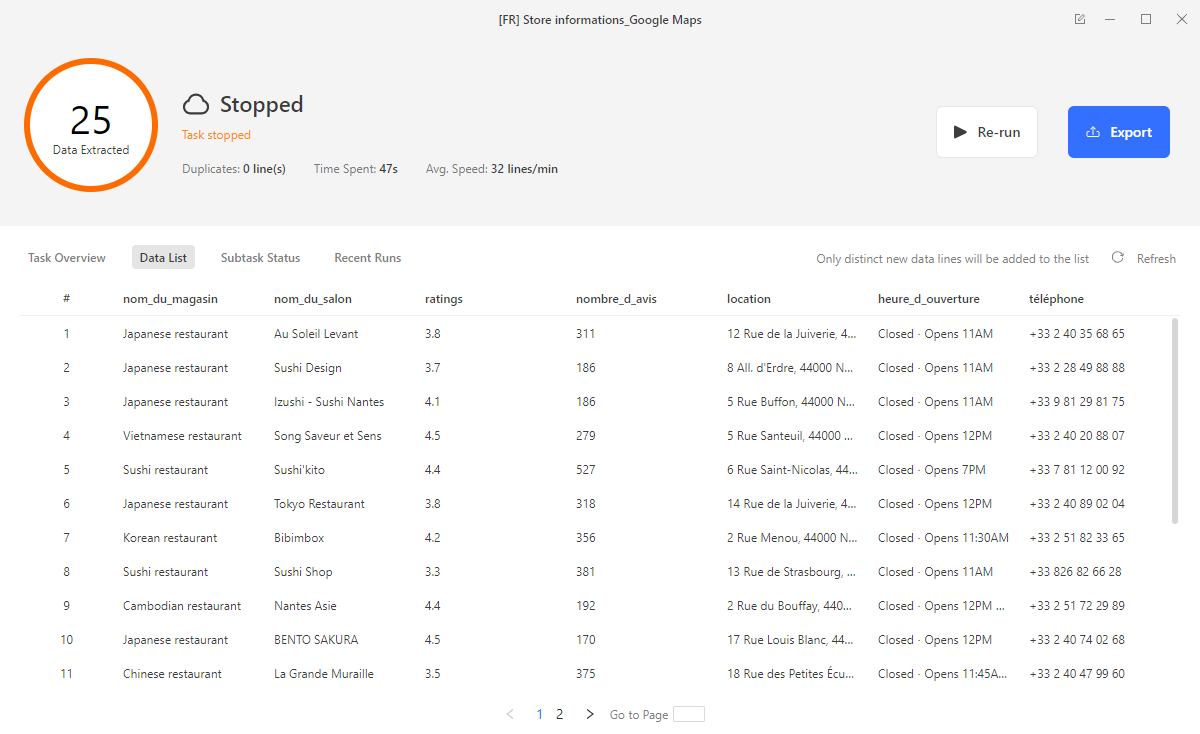
Task: Click the 25 Data Extracted circle
Action: tap(91, 125)
